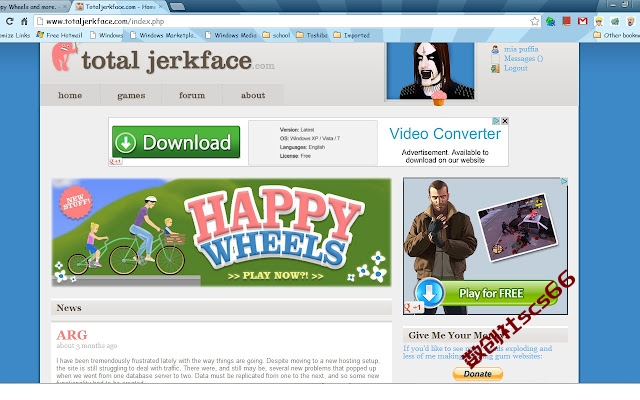
Task: Click the GTA screenshot in the ad
Action: 518,227
